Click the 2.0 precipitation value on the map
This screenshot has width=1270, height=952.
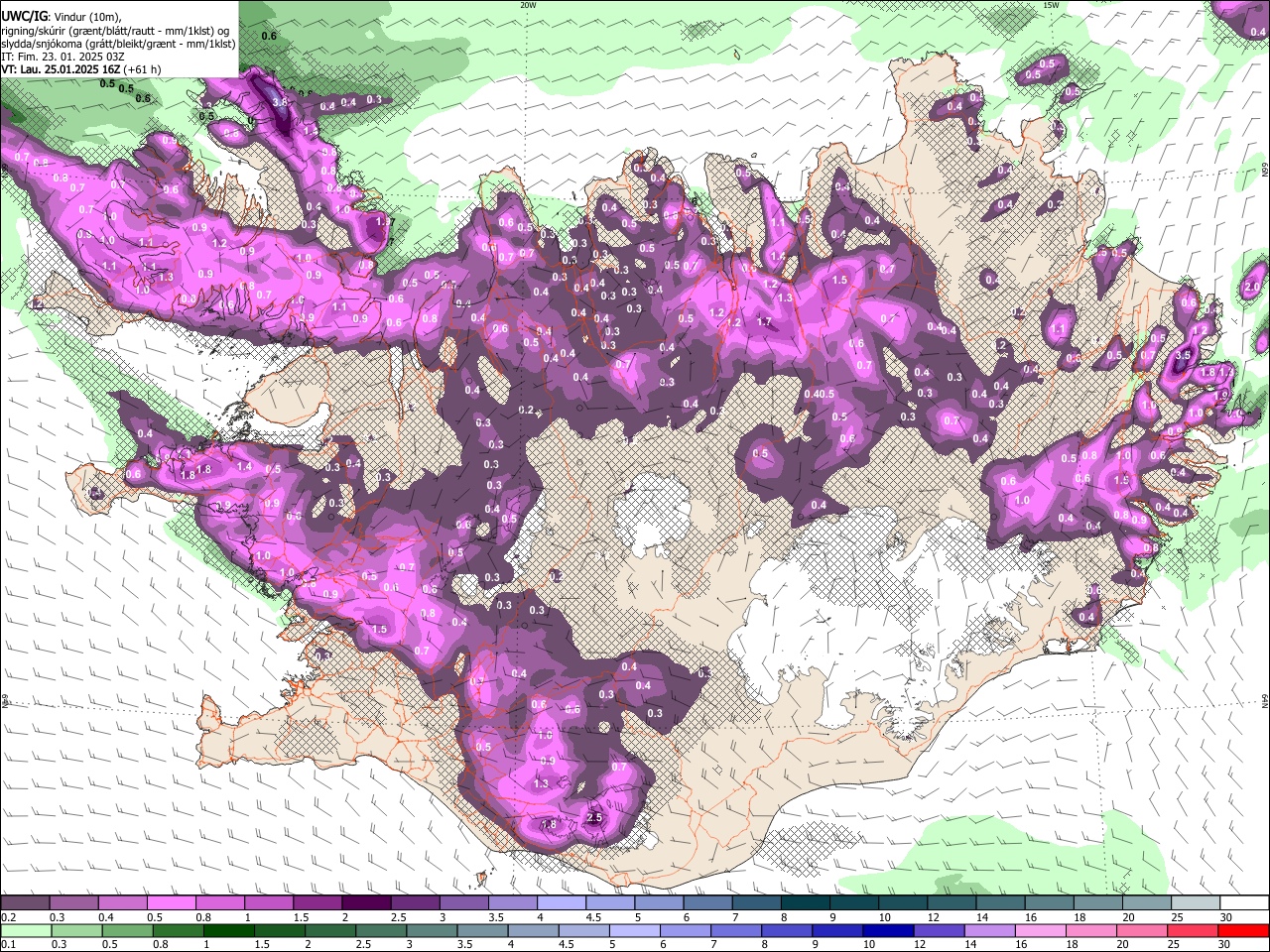[1250, 286]
